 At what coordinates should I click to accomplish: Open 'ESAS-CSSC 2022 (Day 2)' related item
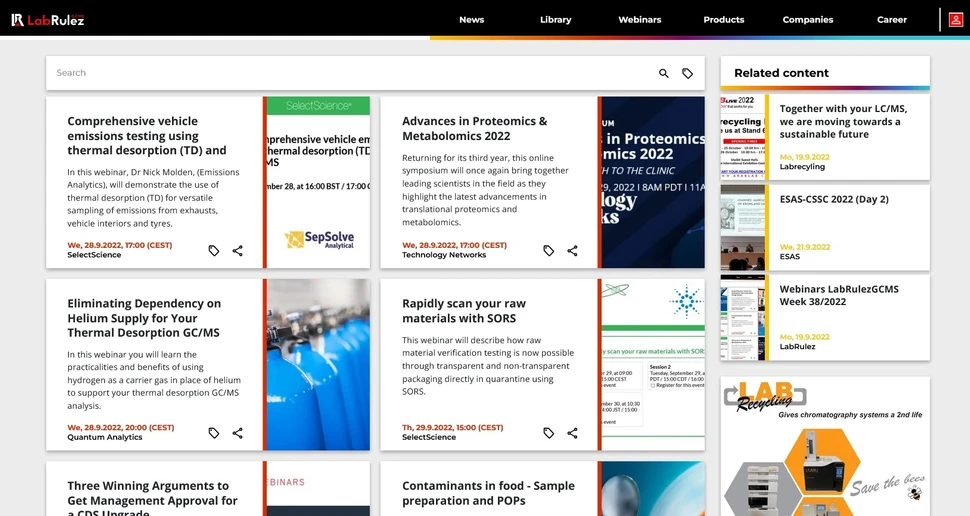pos(834,199)
